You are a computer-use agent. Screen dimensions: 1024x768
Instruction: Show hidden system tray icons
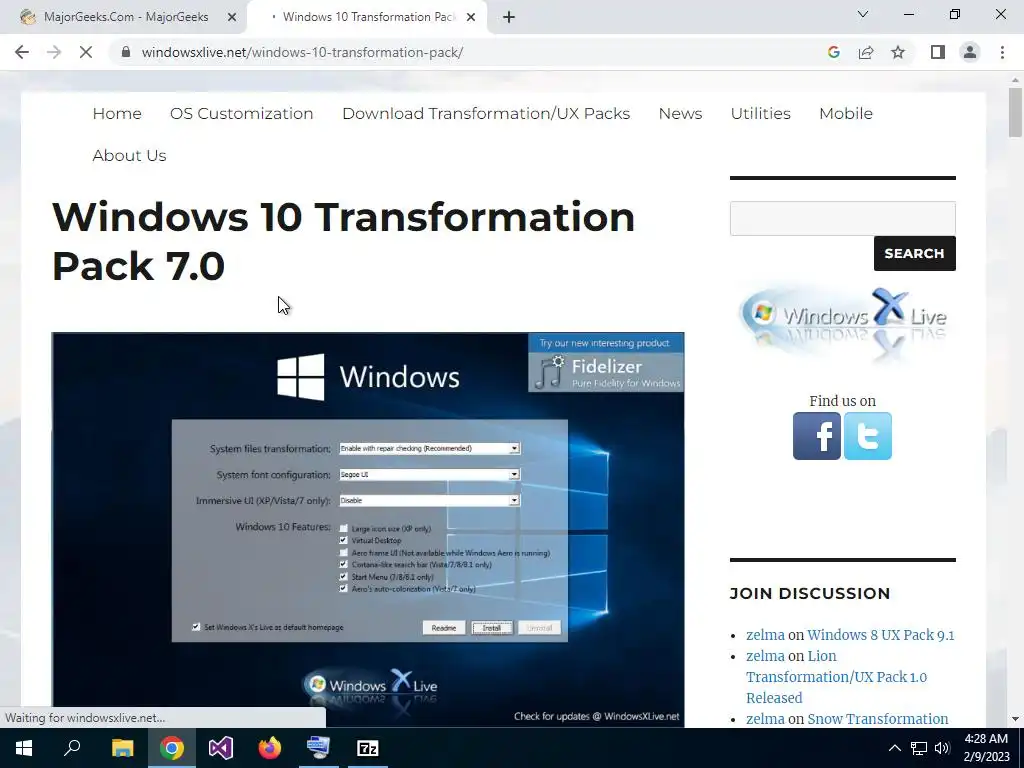click(895, 748)
